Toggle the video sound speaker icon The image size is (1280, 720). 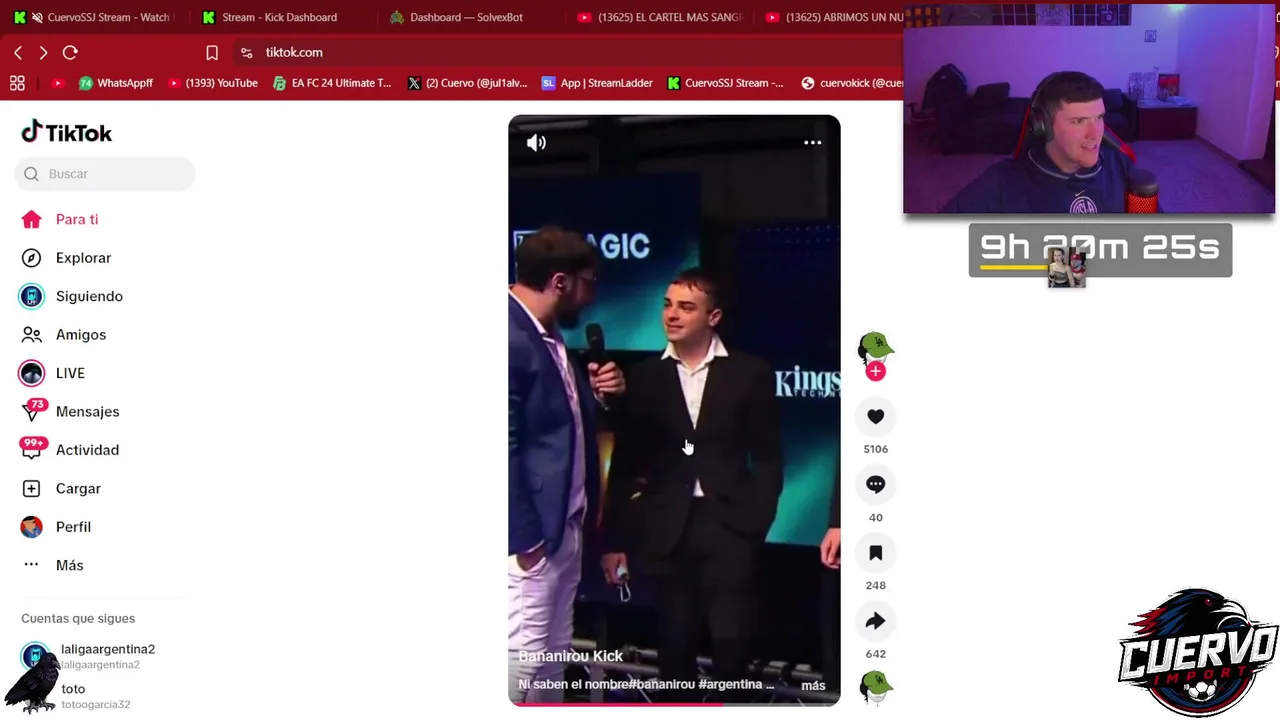(x=536, y=143)
